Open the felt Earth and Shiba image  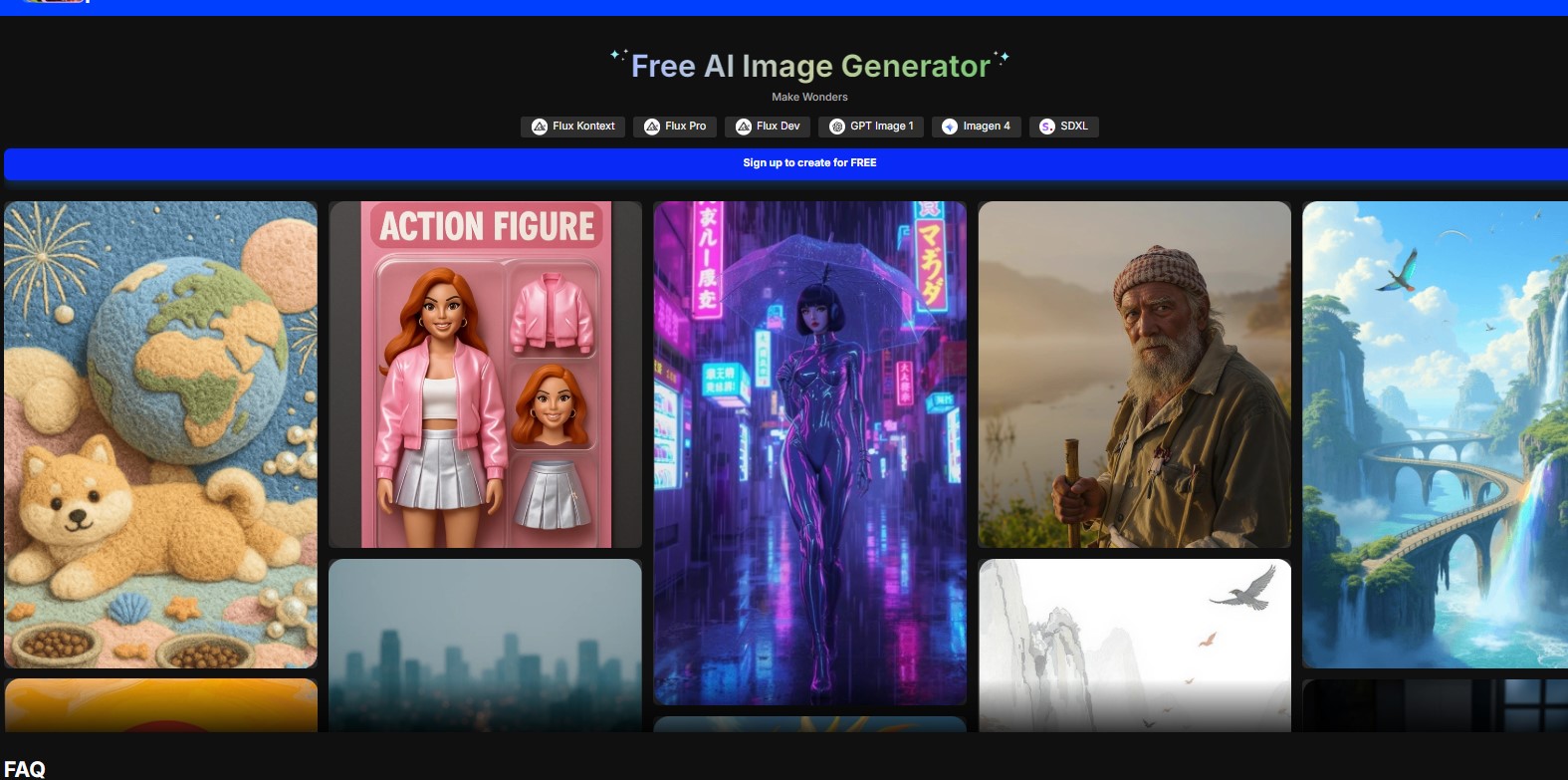160,434
